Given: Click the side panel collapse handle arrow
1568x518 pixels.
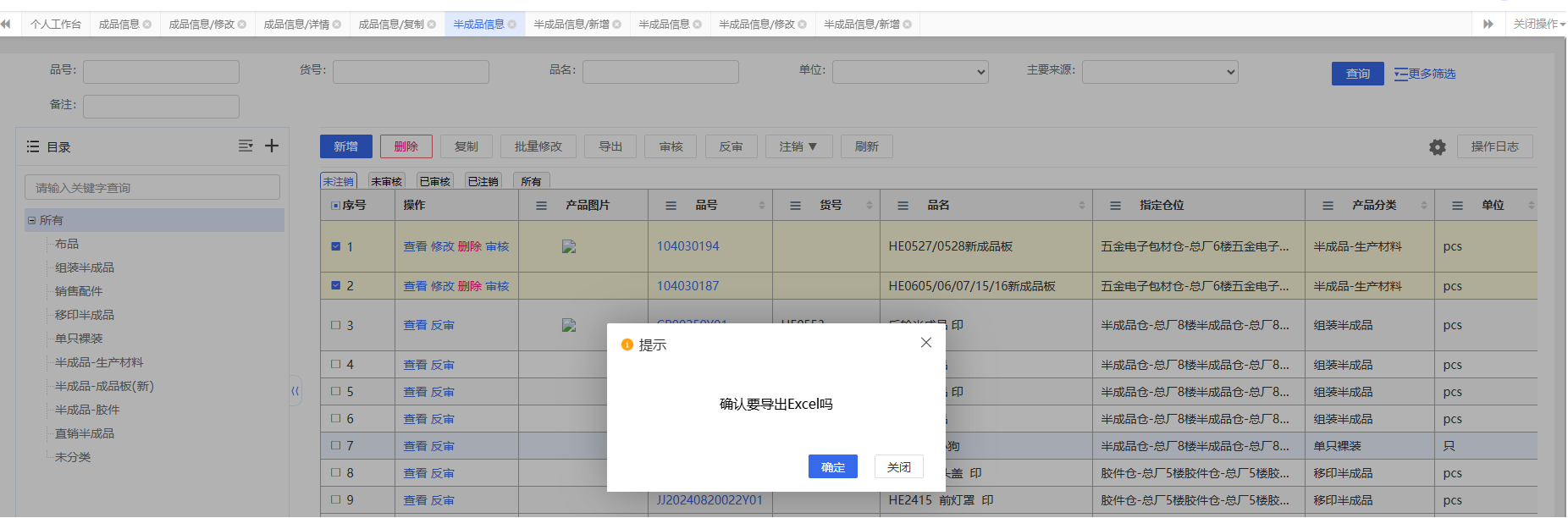Looking at the screenshot, I should pos(295,391).
